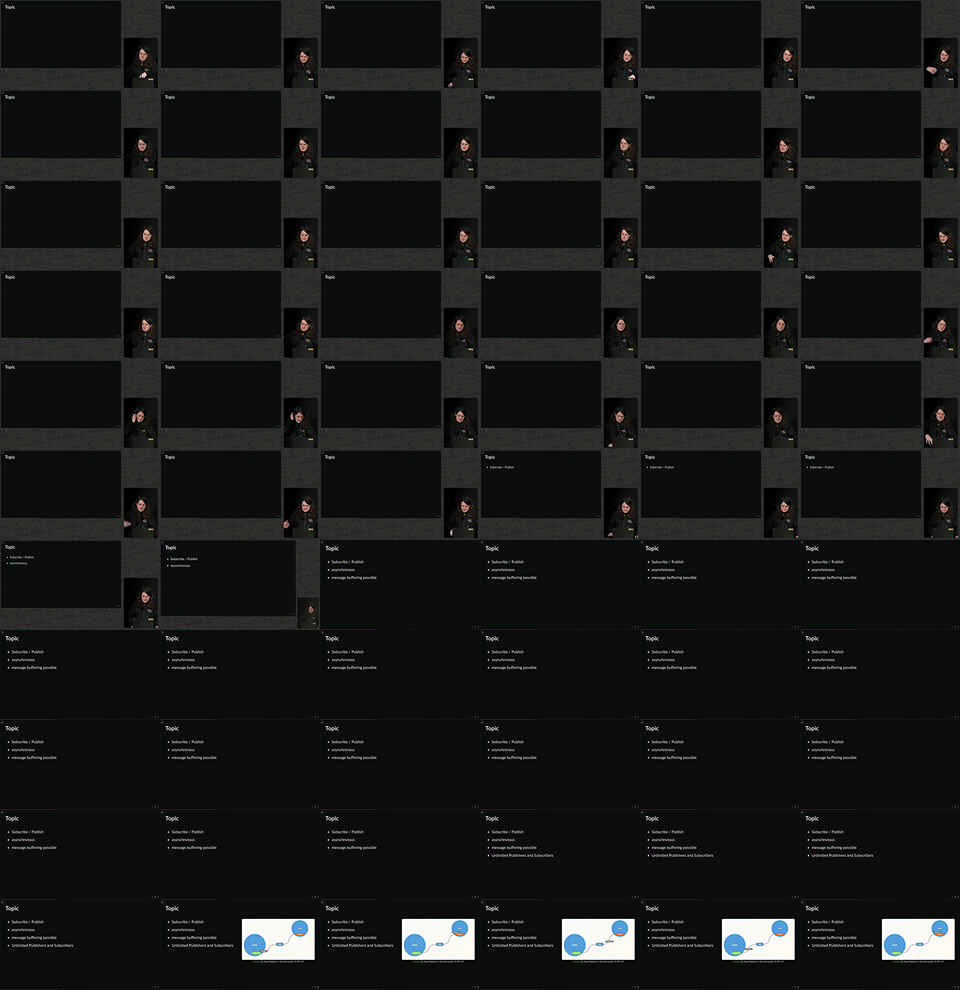Select the last frame before 'Subscribe / Publish' appears

pos(400,494)
